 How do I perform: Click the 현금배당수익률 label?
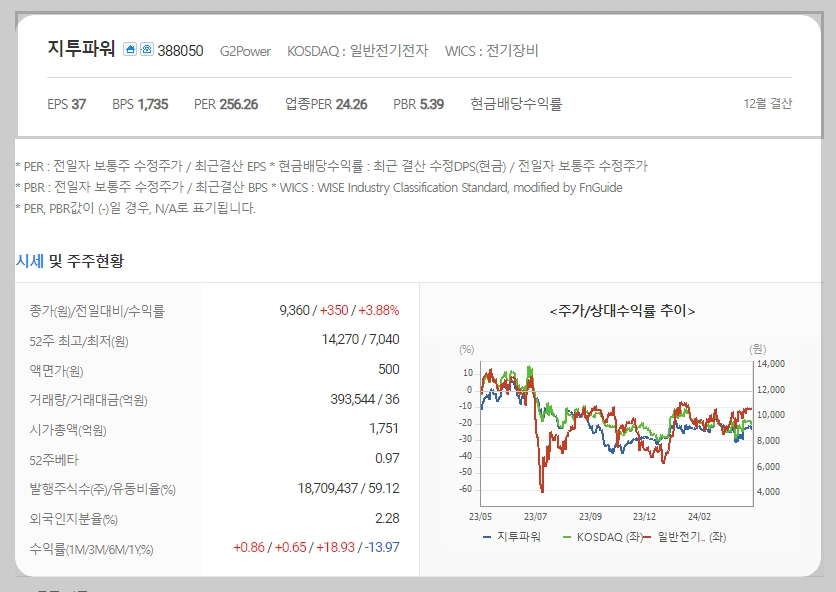pos(516,103)
